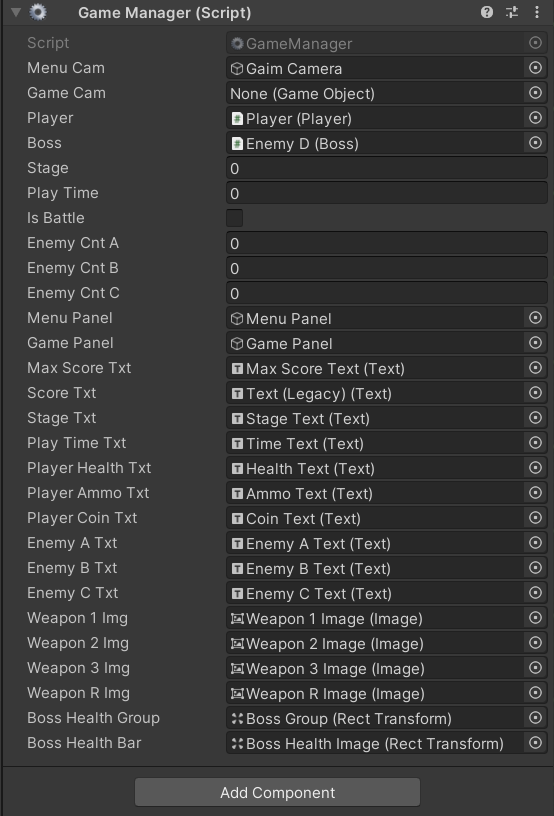Click the Game Cam object picker circle

(535, 93)
